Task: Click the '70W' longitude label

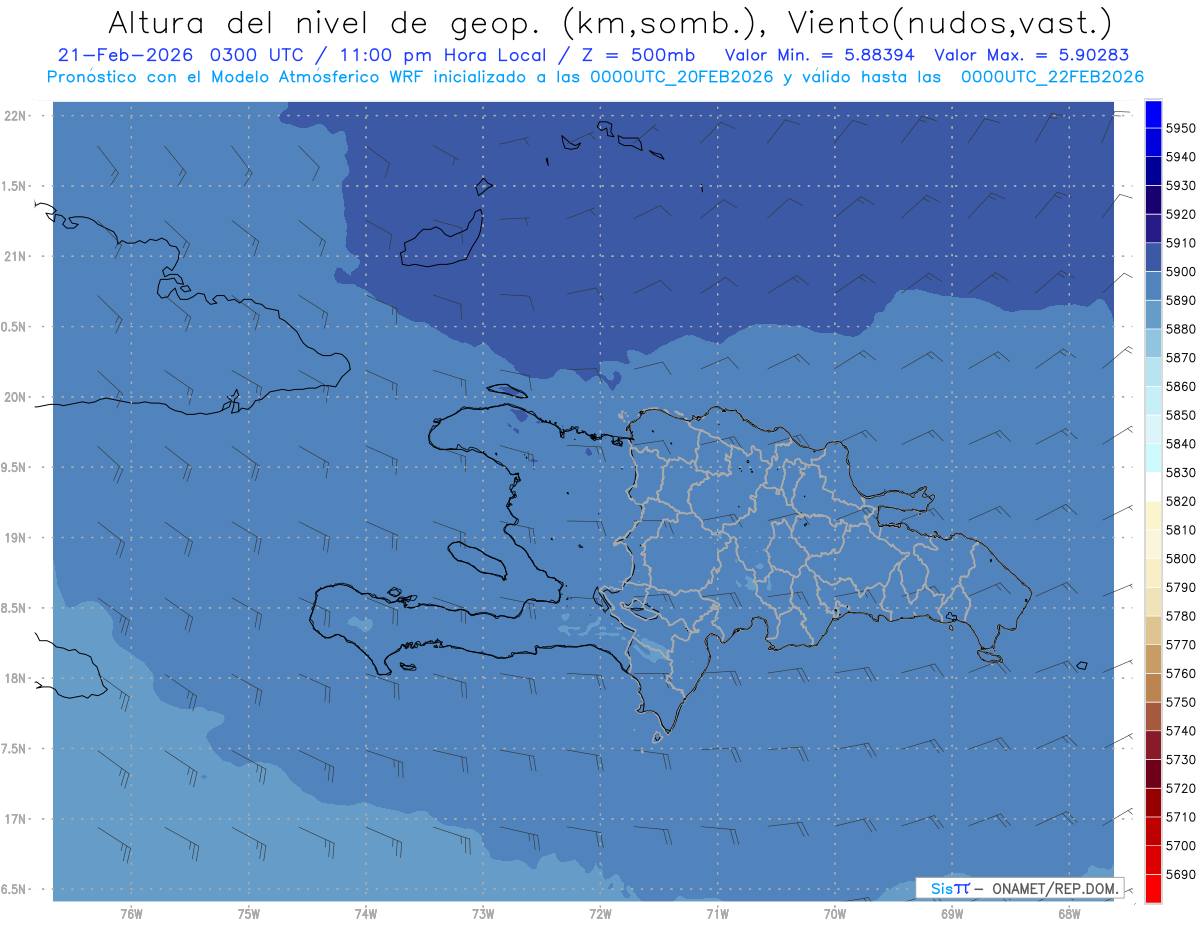Action: (834, 914)
